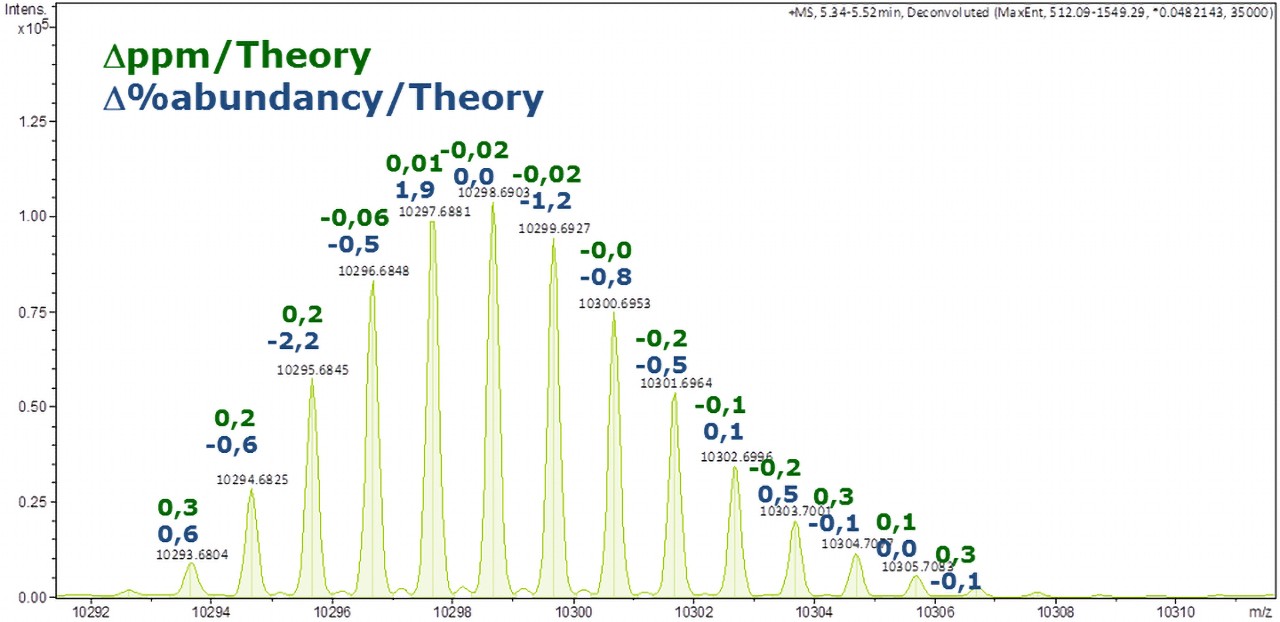Click the 10293.6804 peak label
The image size is (1280, 622).
click(193, 553)
